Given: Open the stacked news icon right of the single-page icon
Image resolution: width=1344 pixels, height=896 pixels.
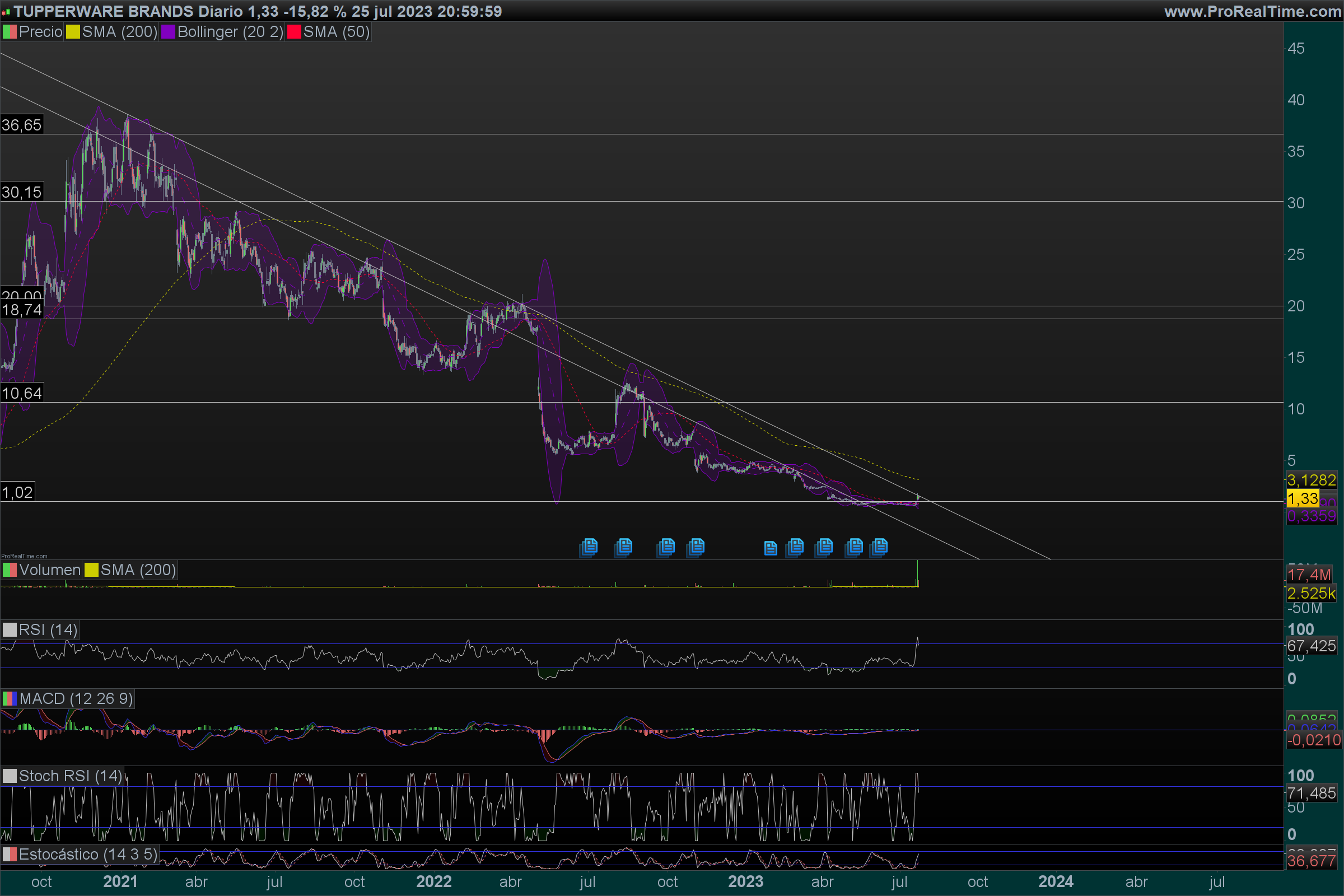Looking at the screenshot, I should coord(794,548).
